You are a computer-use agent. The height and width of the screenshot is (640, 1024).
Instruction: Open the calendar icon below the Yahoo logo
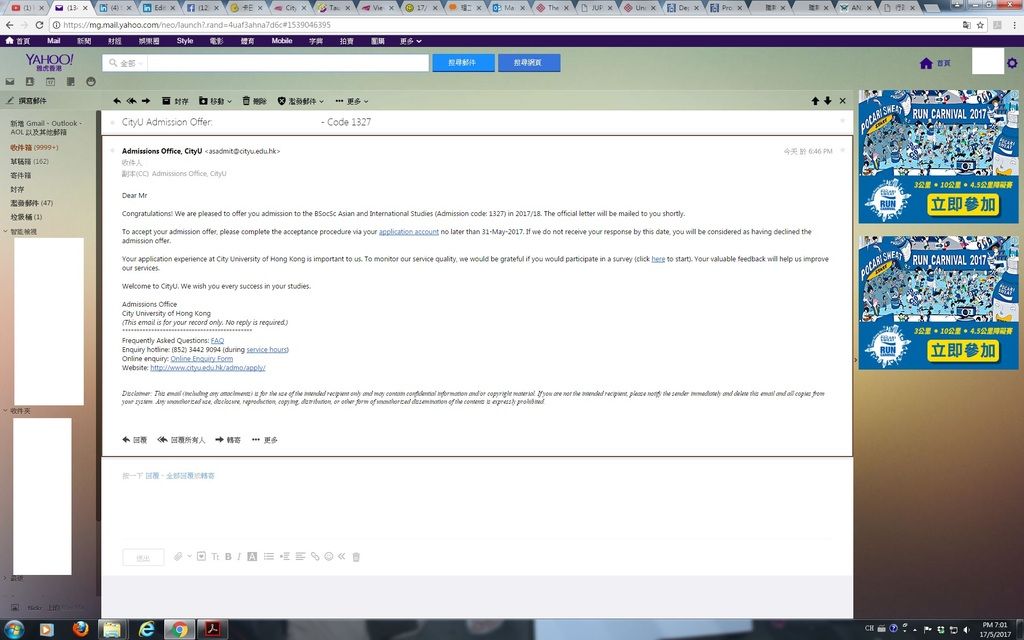pos(50,81)
